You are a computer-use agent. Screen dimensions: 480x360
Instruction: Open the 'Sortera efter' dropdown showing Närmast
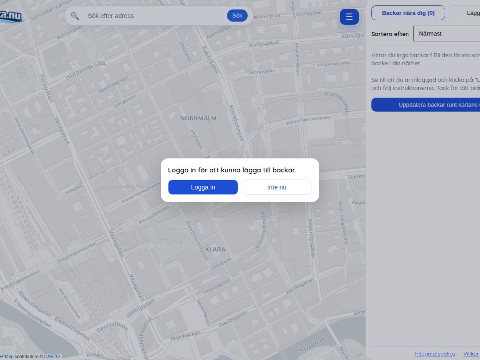pos(447,34)
